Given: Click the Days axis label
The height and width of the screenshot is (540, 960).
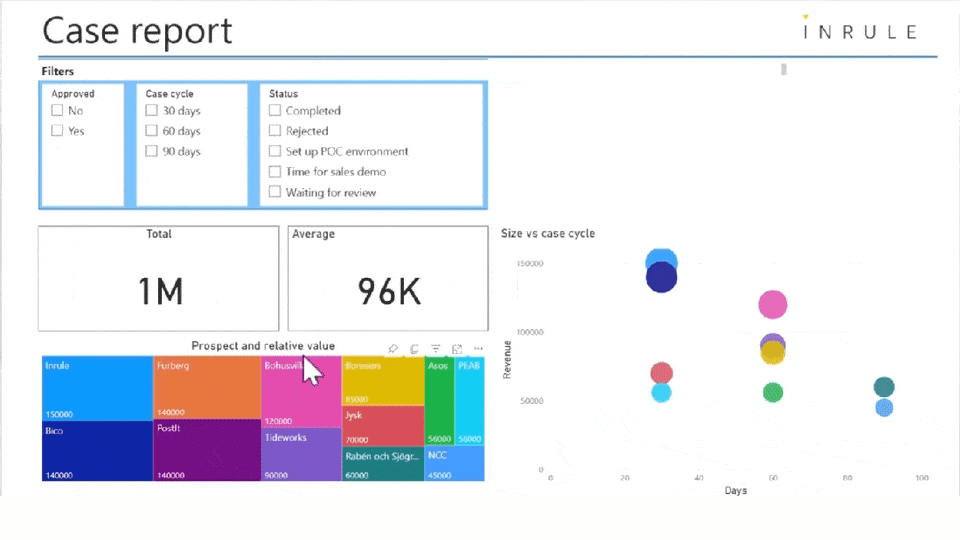Looking at the screenshot, I should 736,490.
